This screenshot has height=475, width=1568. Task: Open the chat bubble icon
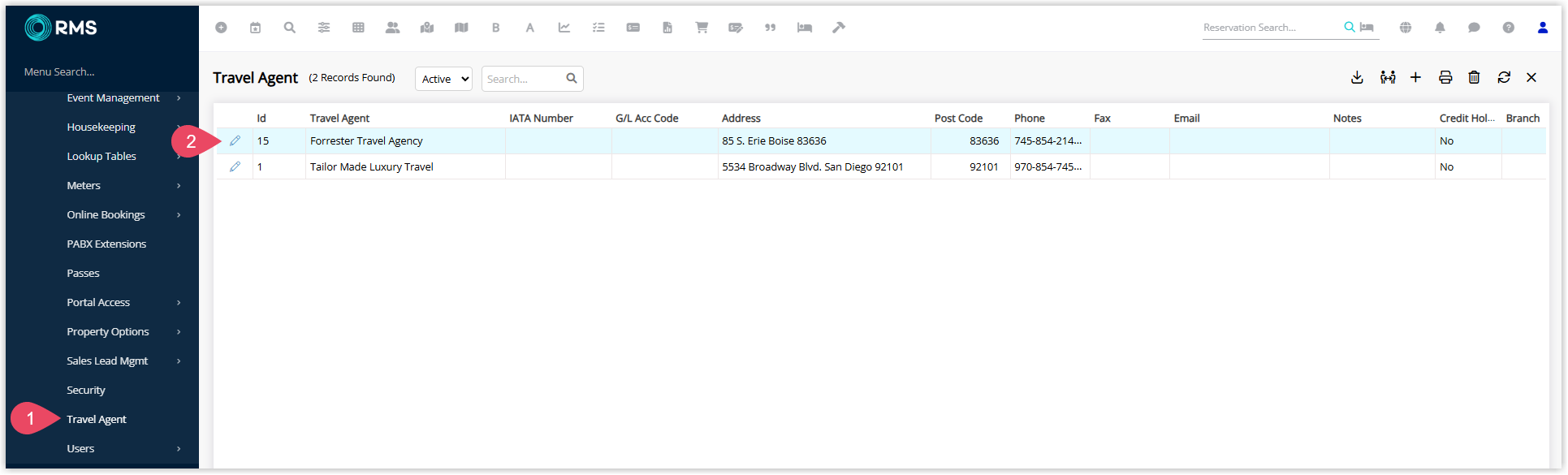[x=1474, y=28]
